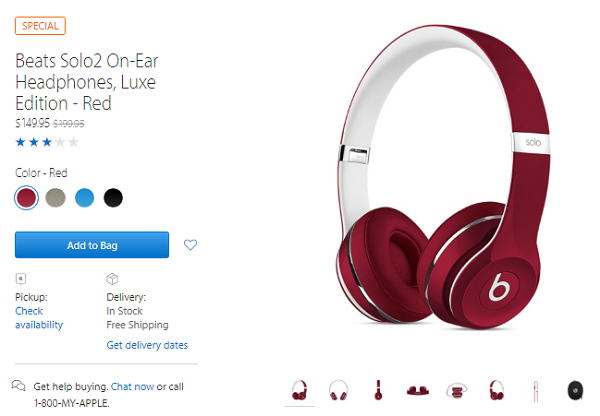
Task: Open the star rating reviews
Action: coord(46,142)
